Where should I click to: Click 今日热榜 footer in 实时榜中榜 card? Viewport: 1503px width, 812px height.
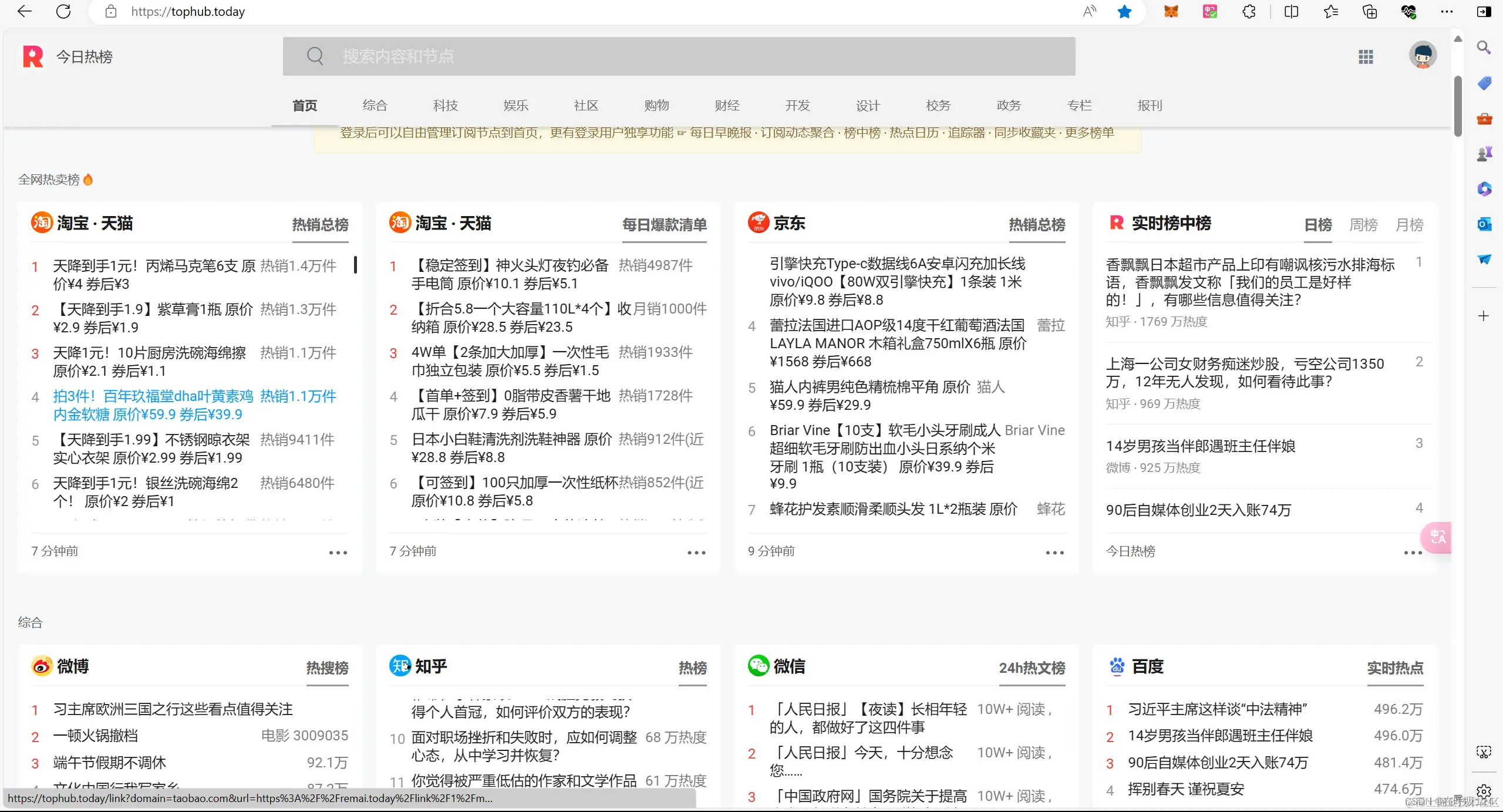(x=1131, y=551)
